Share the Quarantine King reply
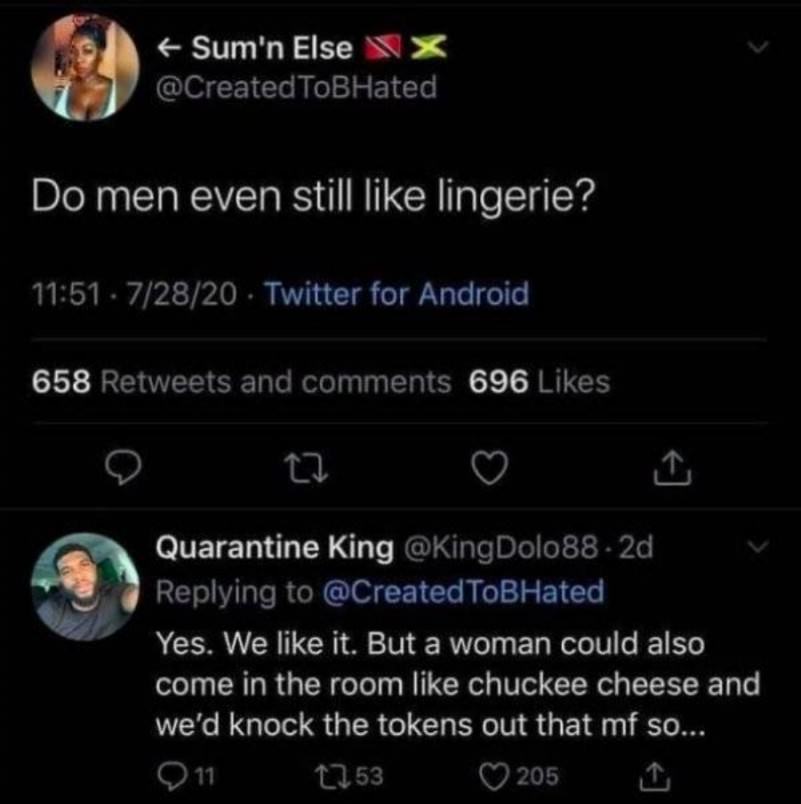This screenshot has height=804, width=801. tap(654, 775)
